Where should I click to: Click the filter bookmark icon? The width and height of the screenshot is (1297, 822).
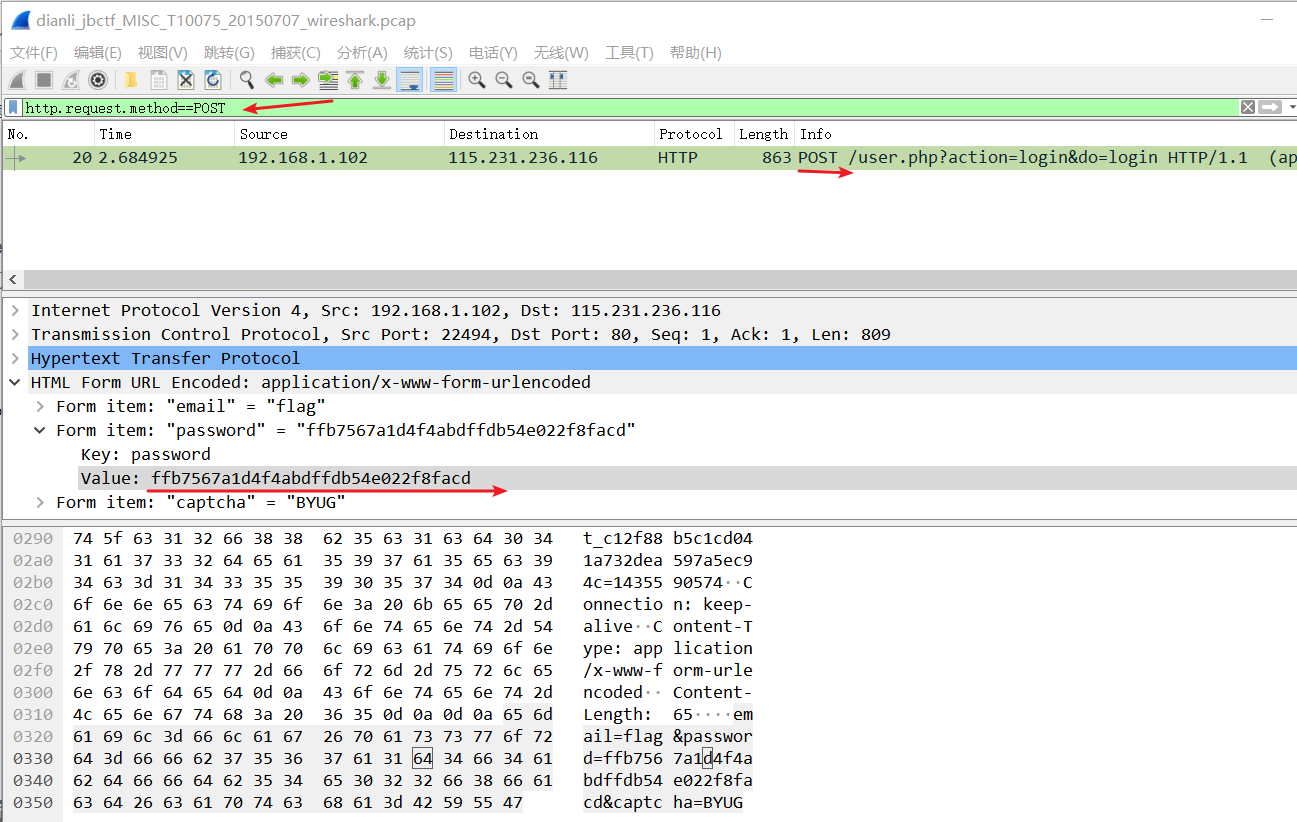14,106
